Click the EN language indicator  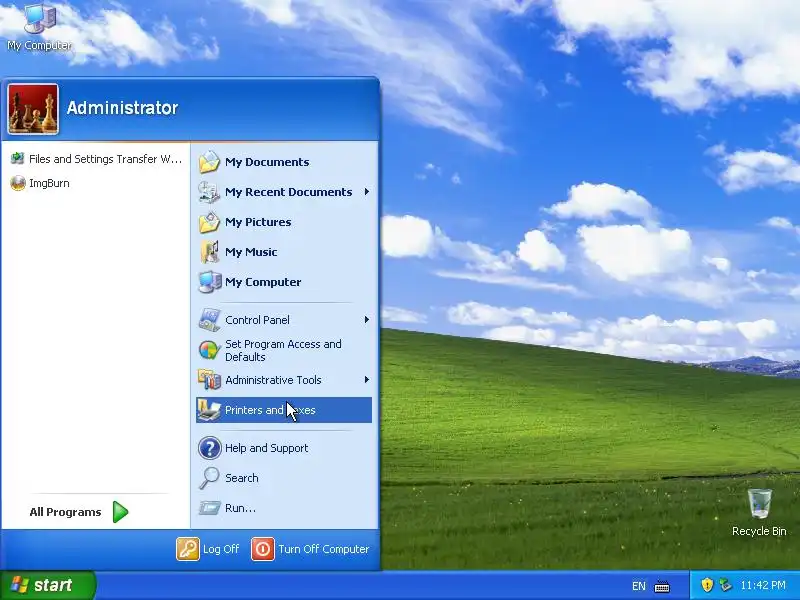pyautogui.click(x=639, y=586)
